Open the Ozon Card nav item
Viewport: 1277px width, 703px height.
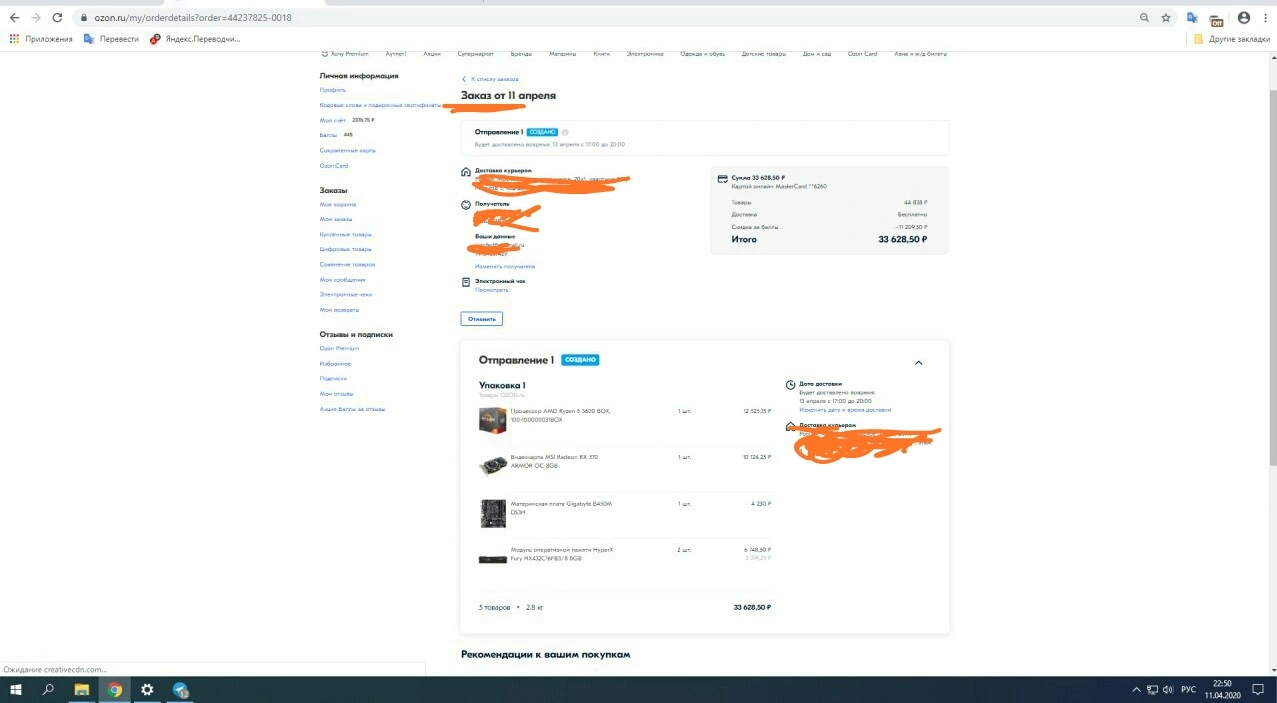862,54
